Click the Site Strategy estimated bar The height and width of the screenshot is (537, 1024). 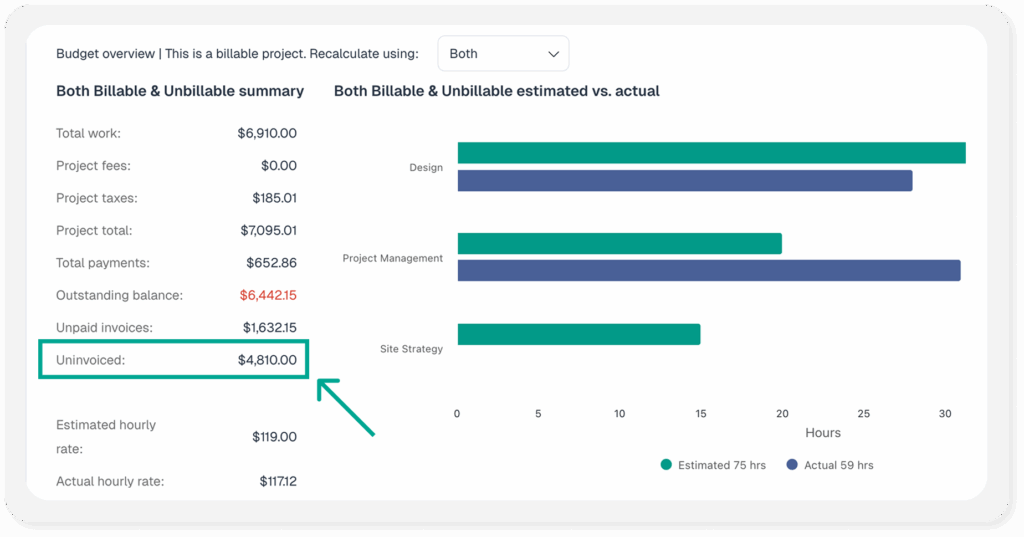tap(578, 335)
